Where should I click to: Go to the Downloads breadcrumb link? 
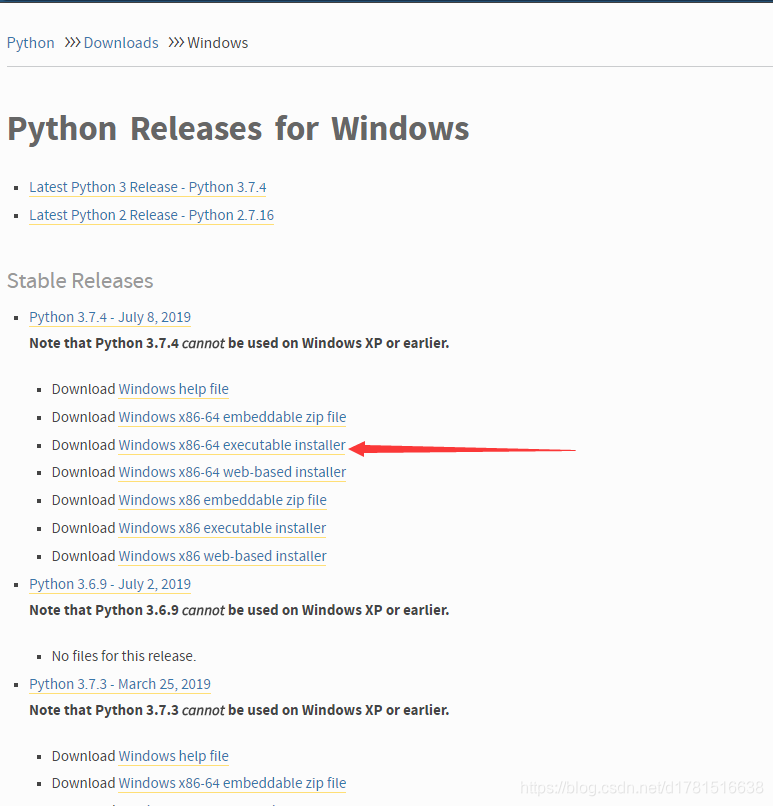click(121, 43)
